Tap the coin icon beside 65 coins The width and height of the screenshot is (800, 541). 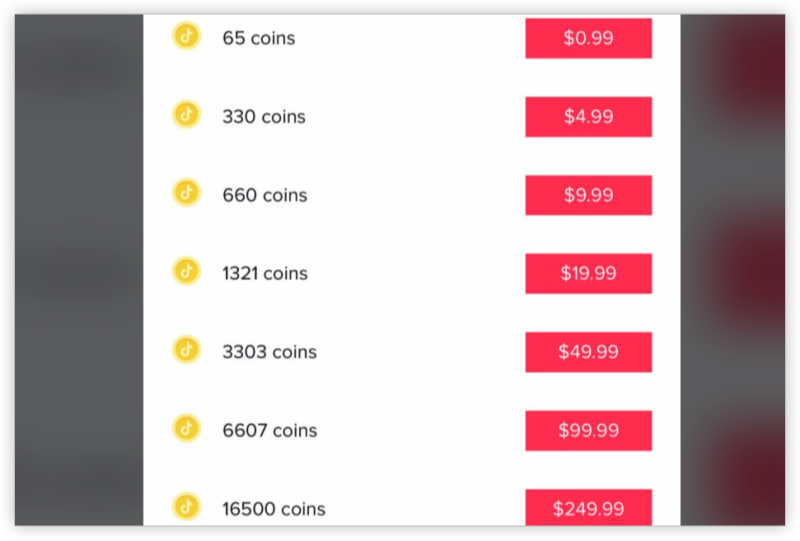pos(186,36)
